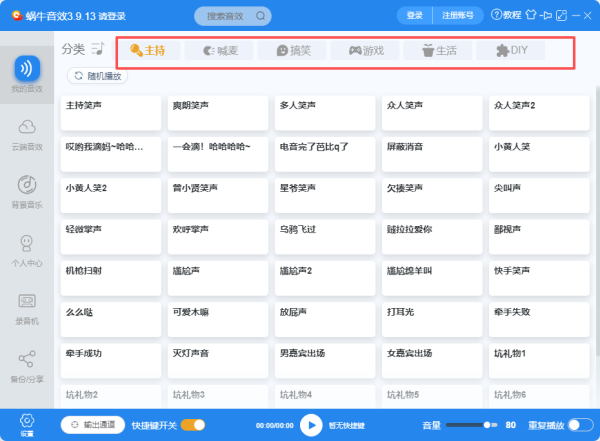Click the 注册账号 register button
600x441 pixels.
click(458, 16)
